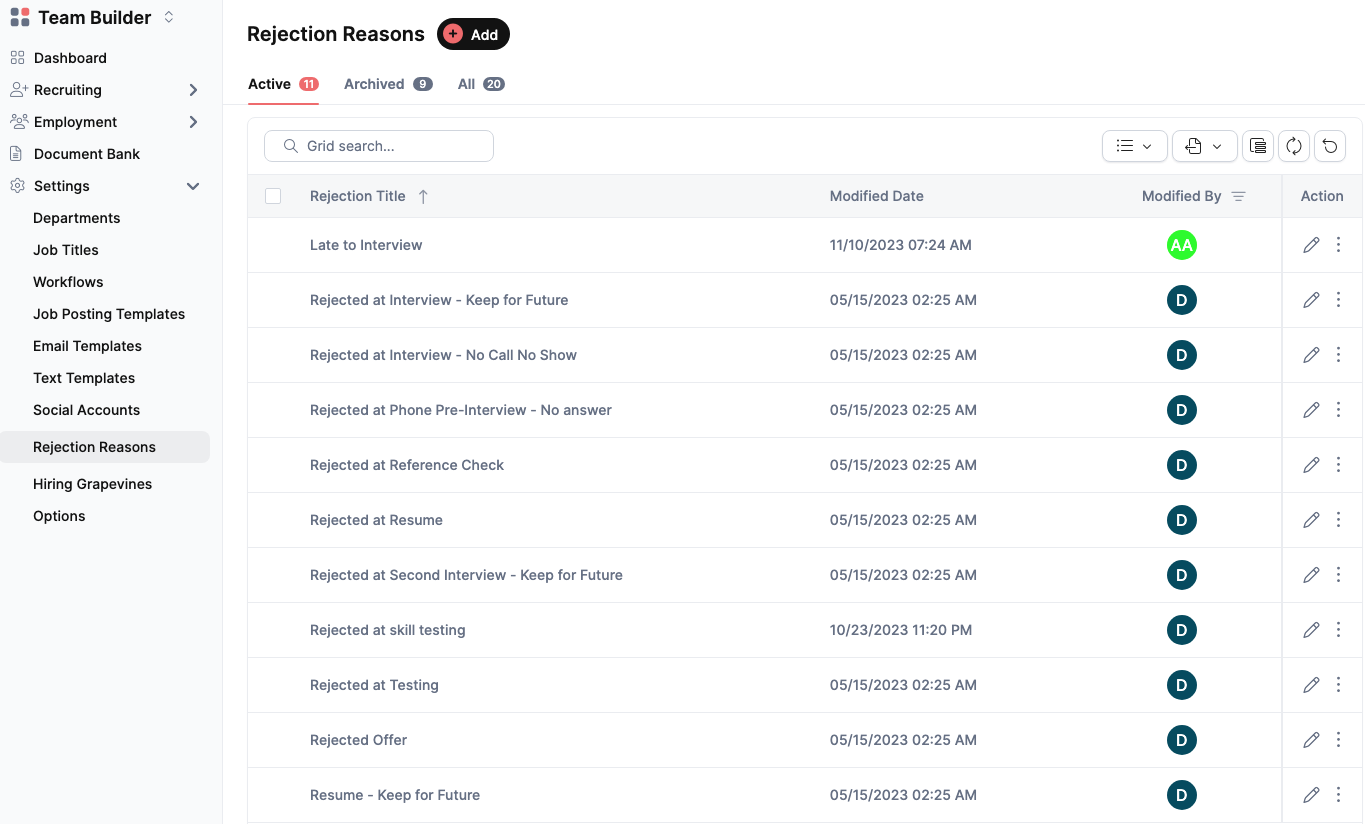Edit the Resume - Keep for Future reason
Screen dimensions: 1365x824
[x=1311, y=795]
